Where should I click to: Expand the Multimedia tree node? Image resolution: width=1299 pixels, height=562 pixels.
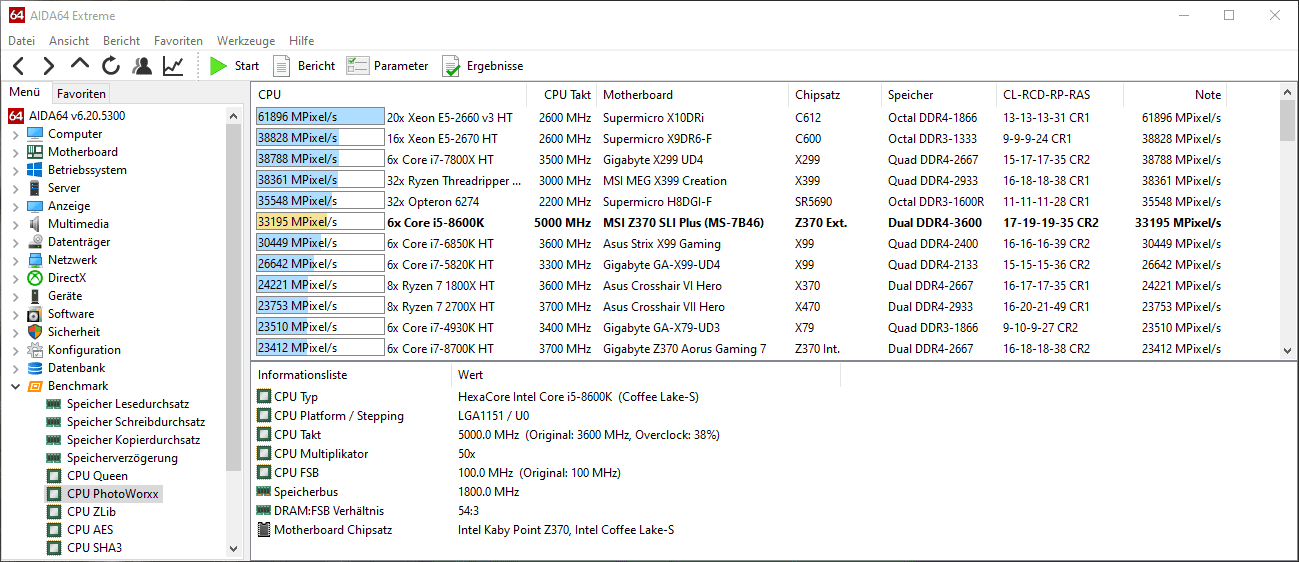[15, 224]
